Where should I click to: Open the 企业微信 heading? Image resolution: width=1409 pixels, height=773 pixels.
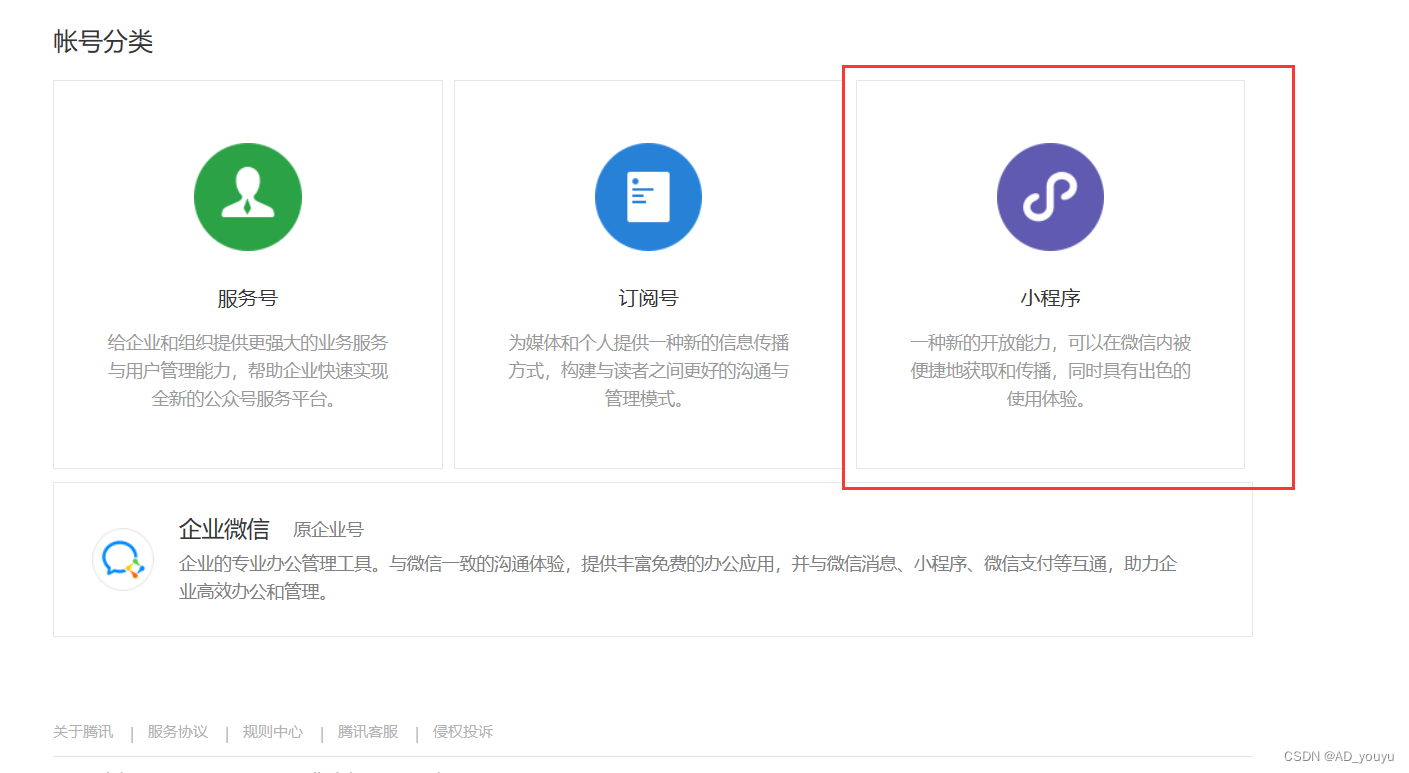click(x=224, y=529)
